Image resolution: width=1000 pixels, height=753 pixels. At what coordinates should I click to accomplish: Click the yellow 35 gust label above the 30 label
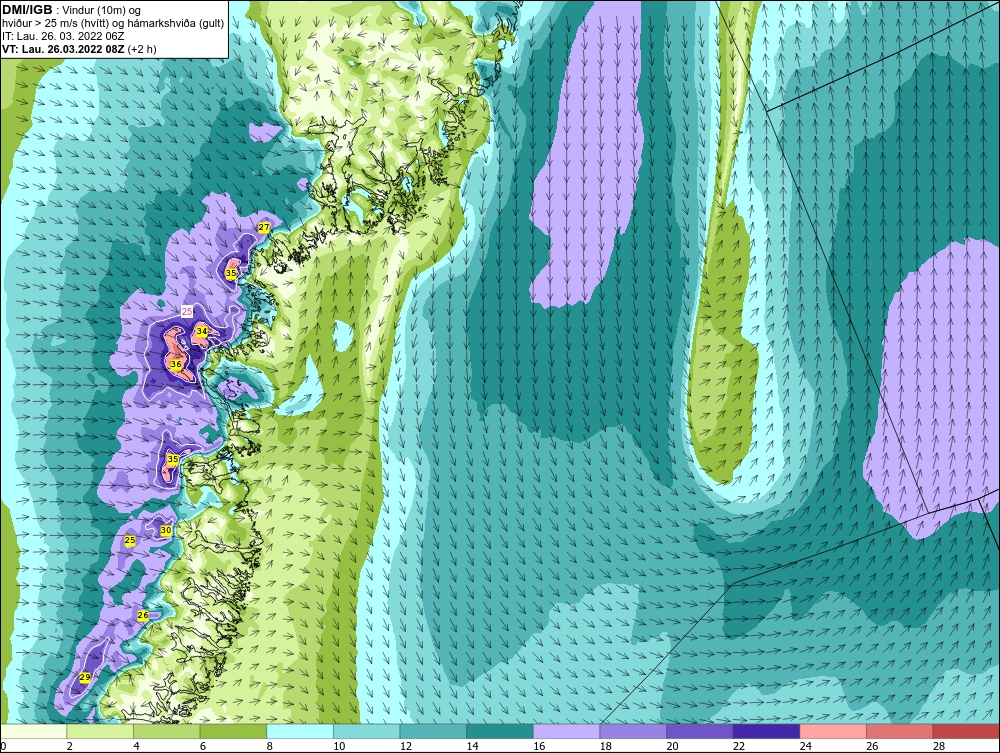[x=173, y=459]
